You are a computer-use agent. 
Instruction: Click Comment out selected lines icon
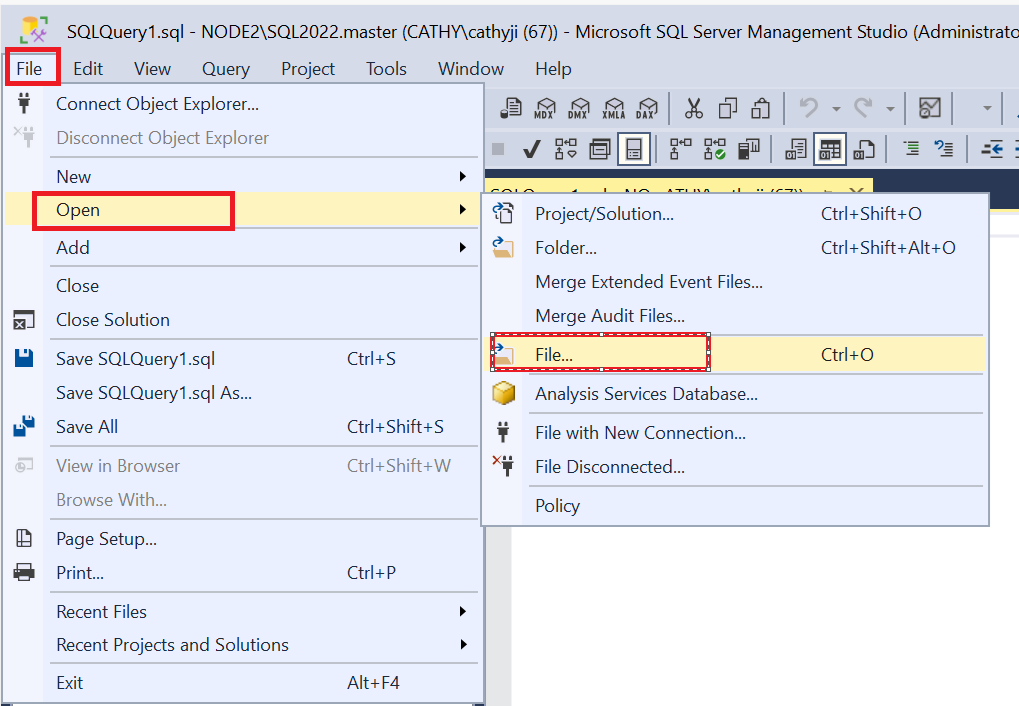pyautogui.click(x=912, y=149)
